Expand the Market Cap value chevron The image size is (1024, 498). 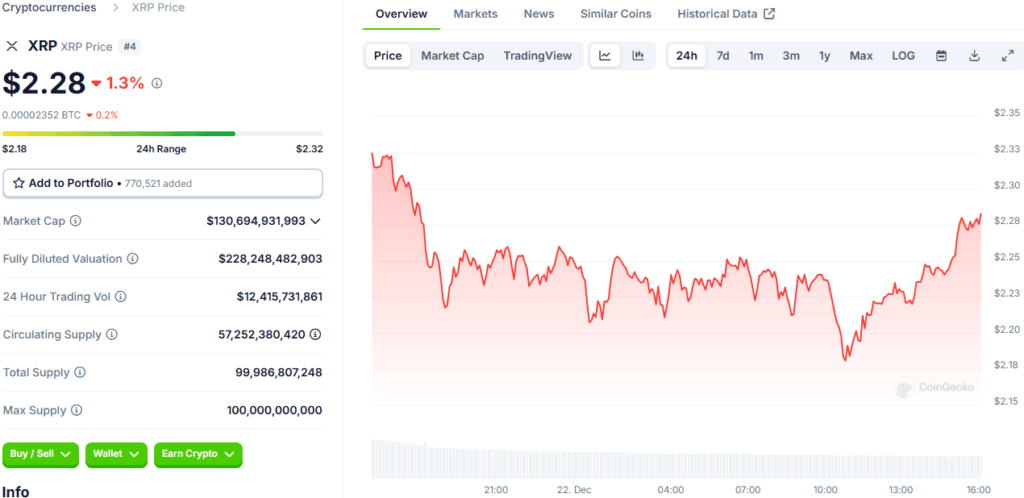(x=315, y=221)
